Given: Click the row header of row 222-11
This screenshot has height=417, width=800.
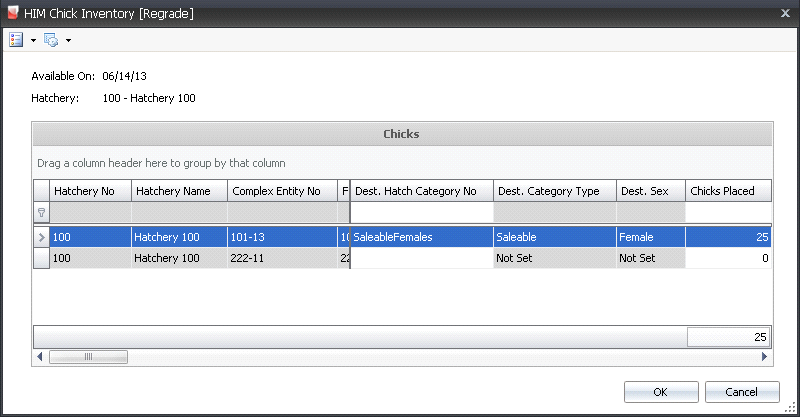Looking at the screenshot, I should pos(41,258).
